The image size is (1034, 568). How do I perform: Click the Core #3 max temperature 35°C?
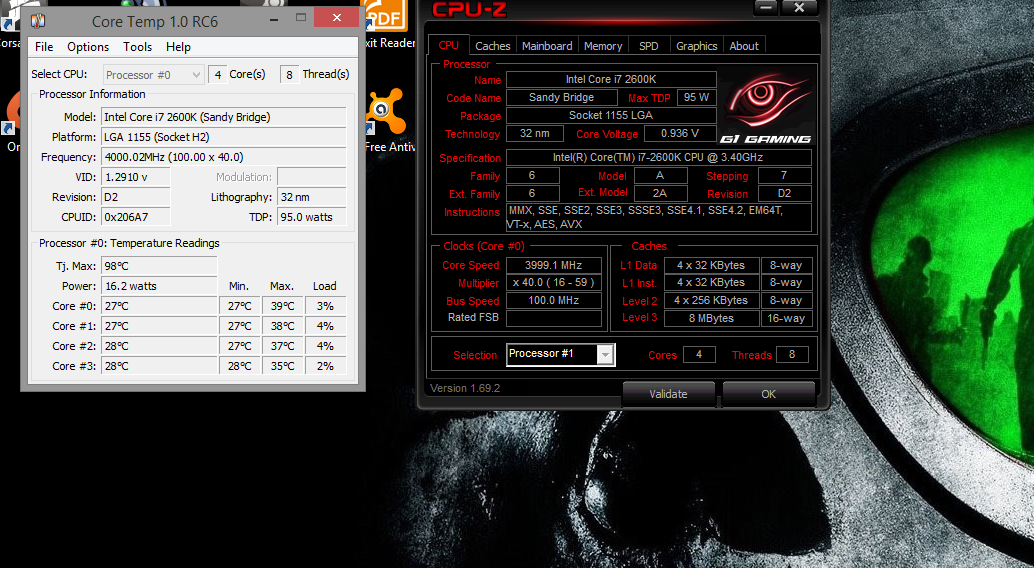[282, 366]
